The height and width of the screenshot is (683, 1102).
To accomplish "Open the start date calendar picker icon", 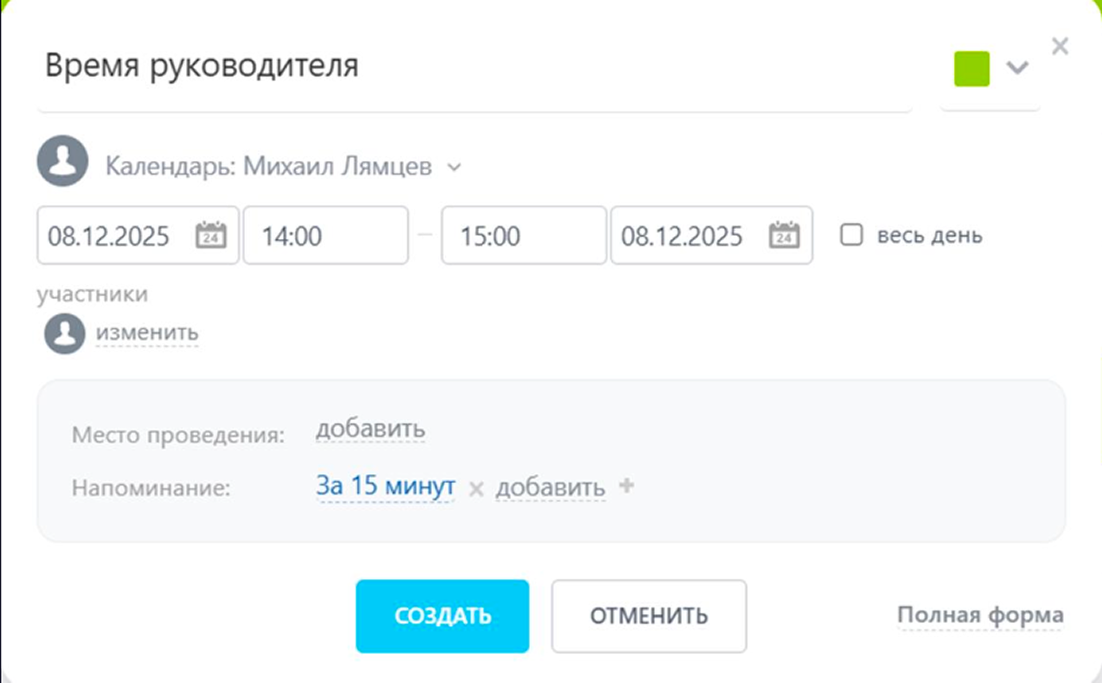I will 210,235.
